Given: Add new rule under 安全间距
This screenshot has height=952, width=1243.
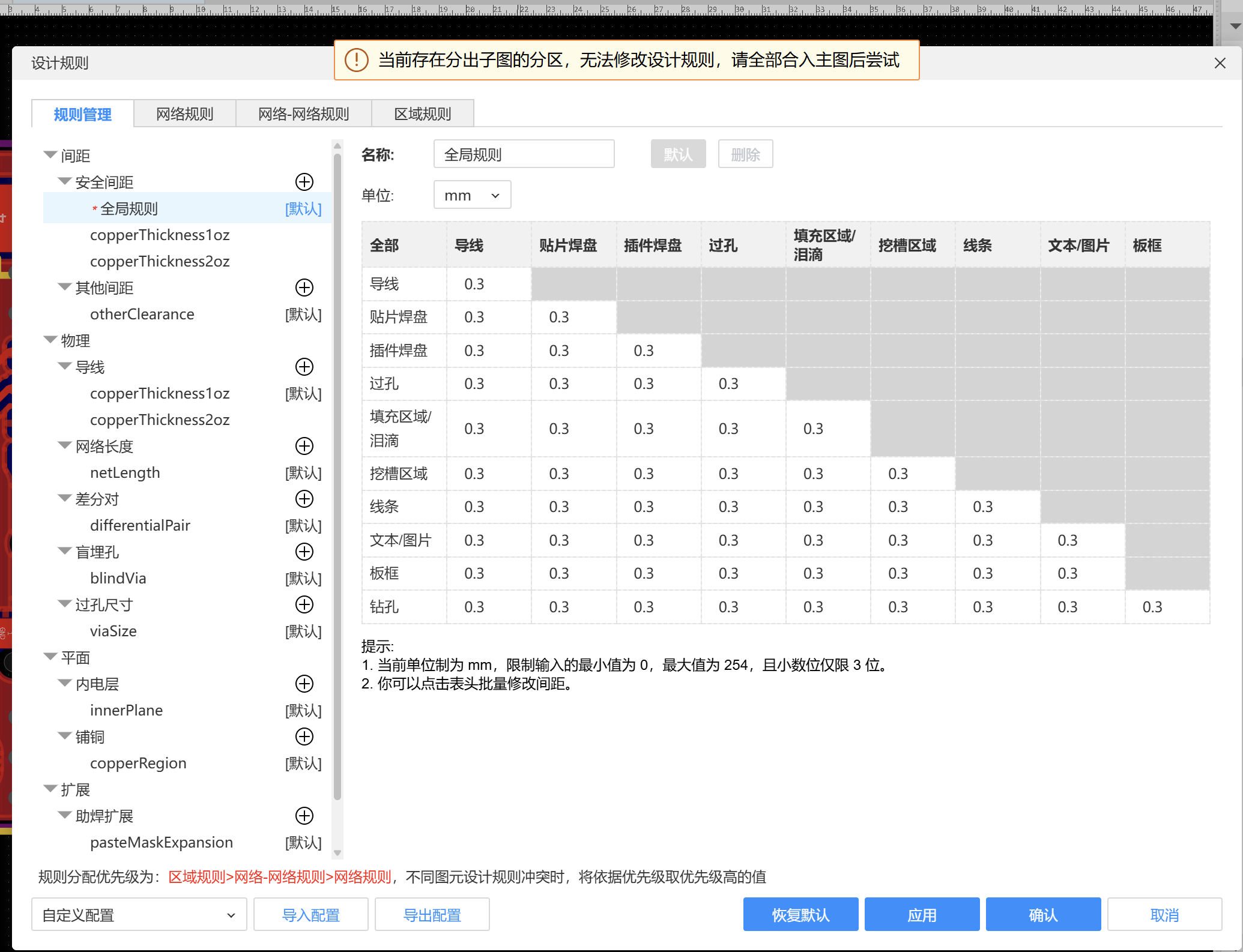Looking at the screenshot, I should point(304,182).
